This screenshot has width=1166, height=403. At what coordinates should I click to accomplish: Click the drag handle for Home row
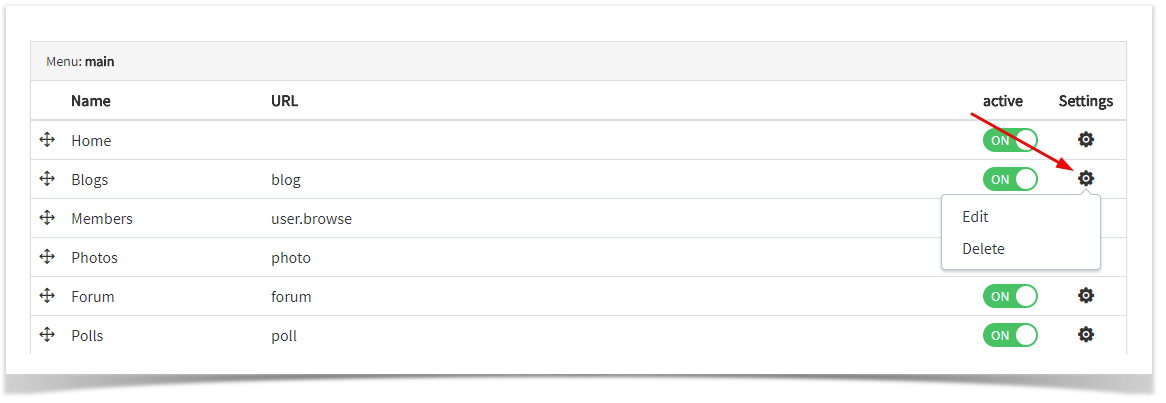pos(47,140)
